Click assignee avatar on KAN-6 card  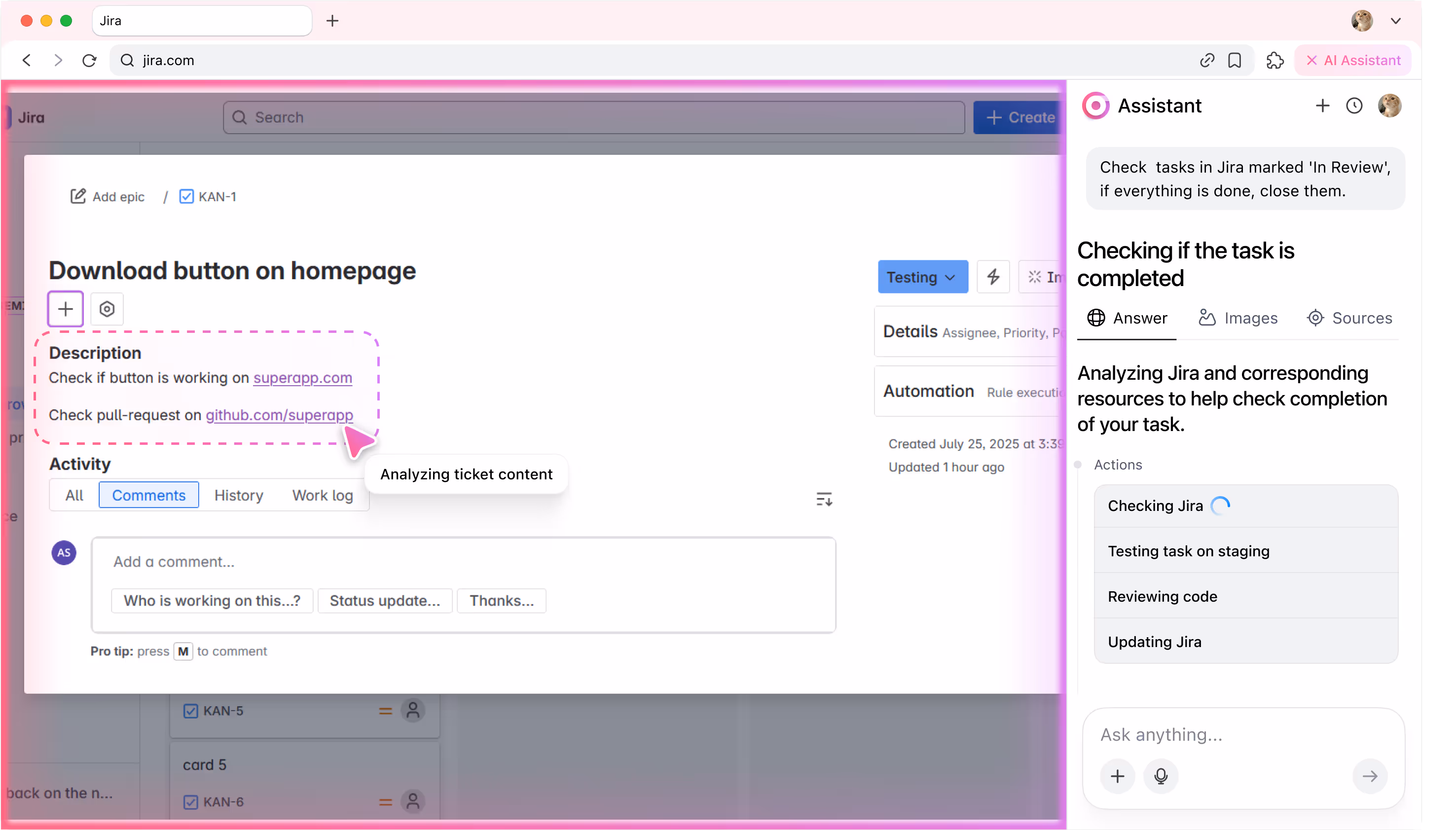point(413,802)
